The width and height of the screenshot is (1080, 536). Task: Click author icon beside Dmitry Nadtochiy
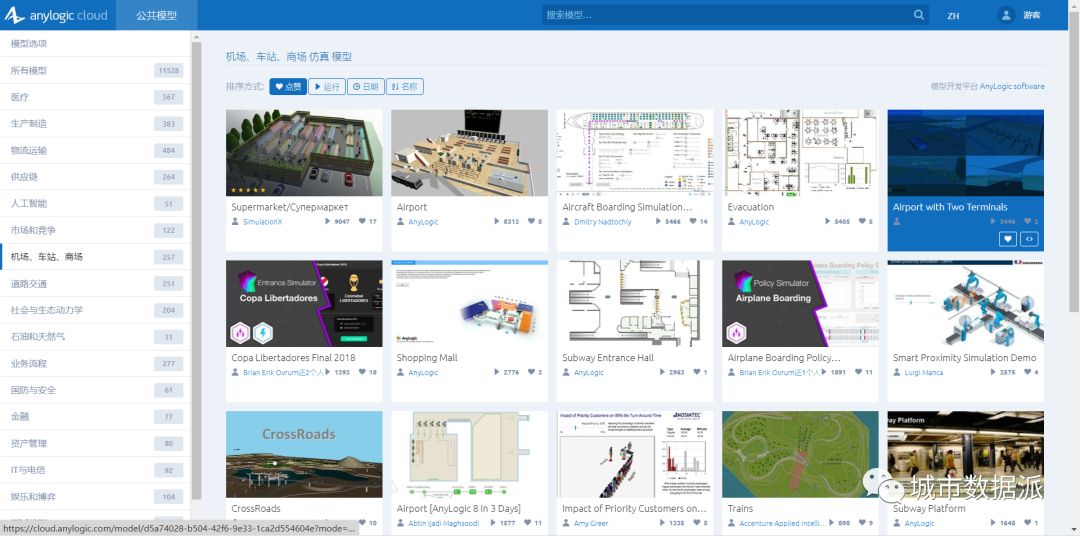[566, 222]
